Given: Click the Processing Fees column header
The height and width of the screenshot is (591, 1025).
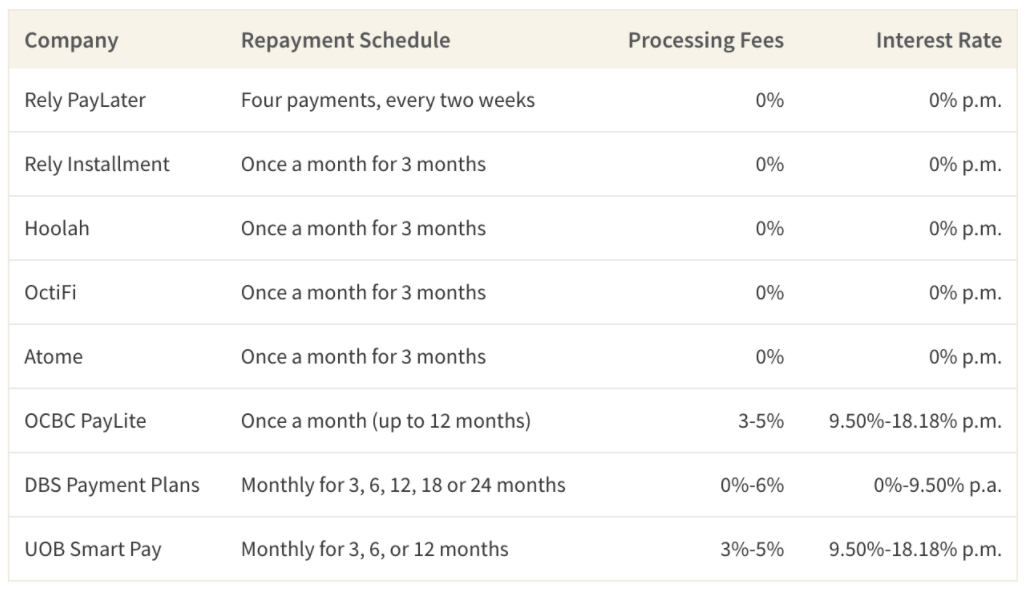Looking at the screenshot, I should (x=705, y=41).
